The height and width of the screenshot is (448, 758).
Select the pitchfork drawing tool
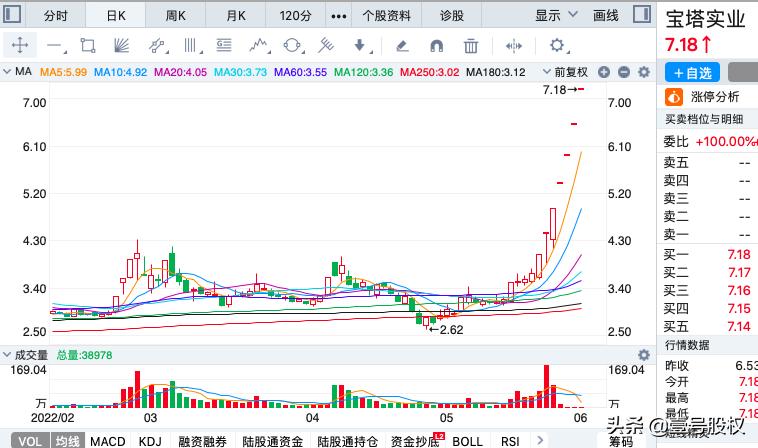[x=326, y=45]
